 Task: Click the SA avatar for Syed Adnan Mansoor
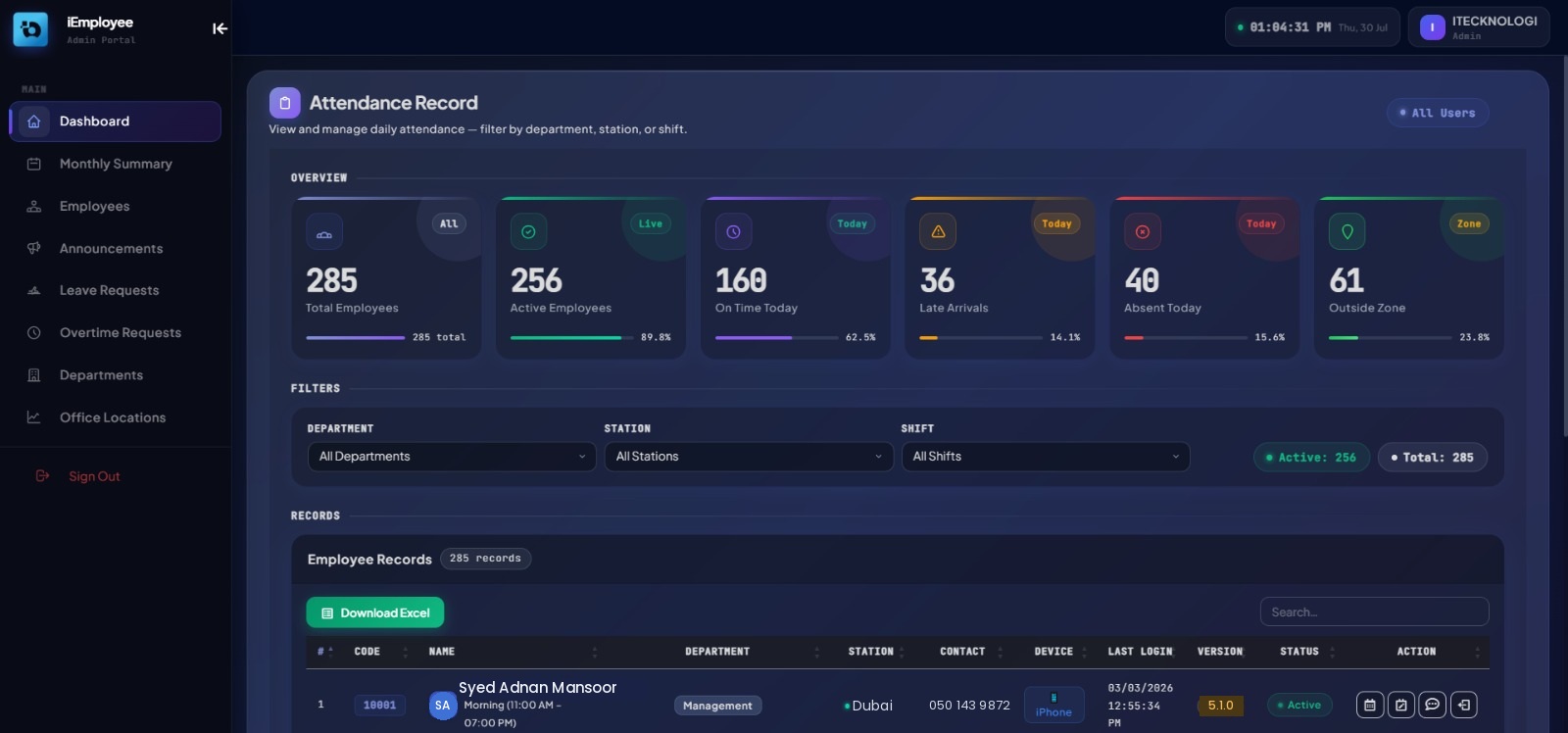[443, 706]
